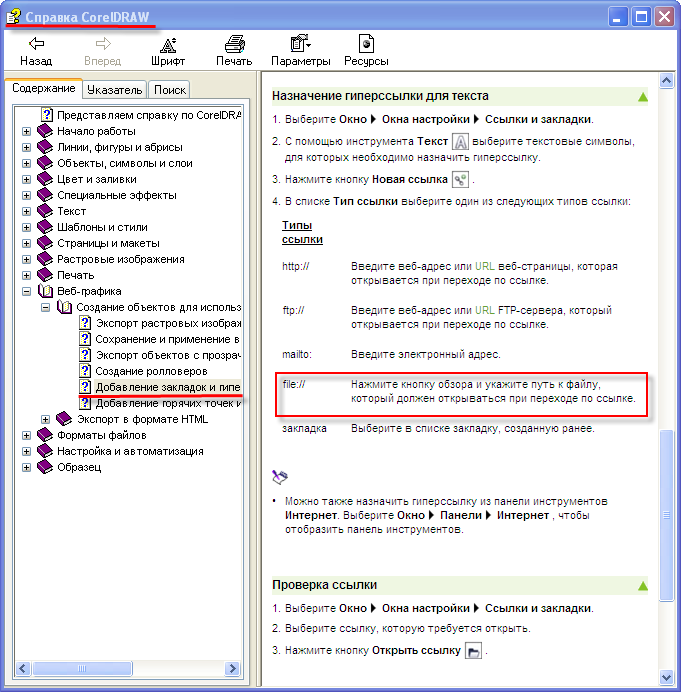Screen dimensions: 681x692
Task: Open topic Представляем справку по CorelDRAW
Action: coord(149,115)
